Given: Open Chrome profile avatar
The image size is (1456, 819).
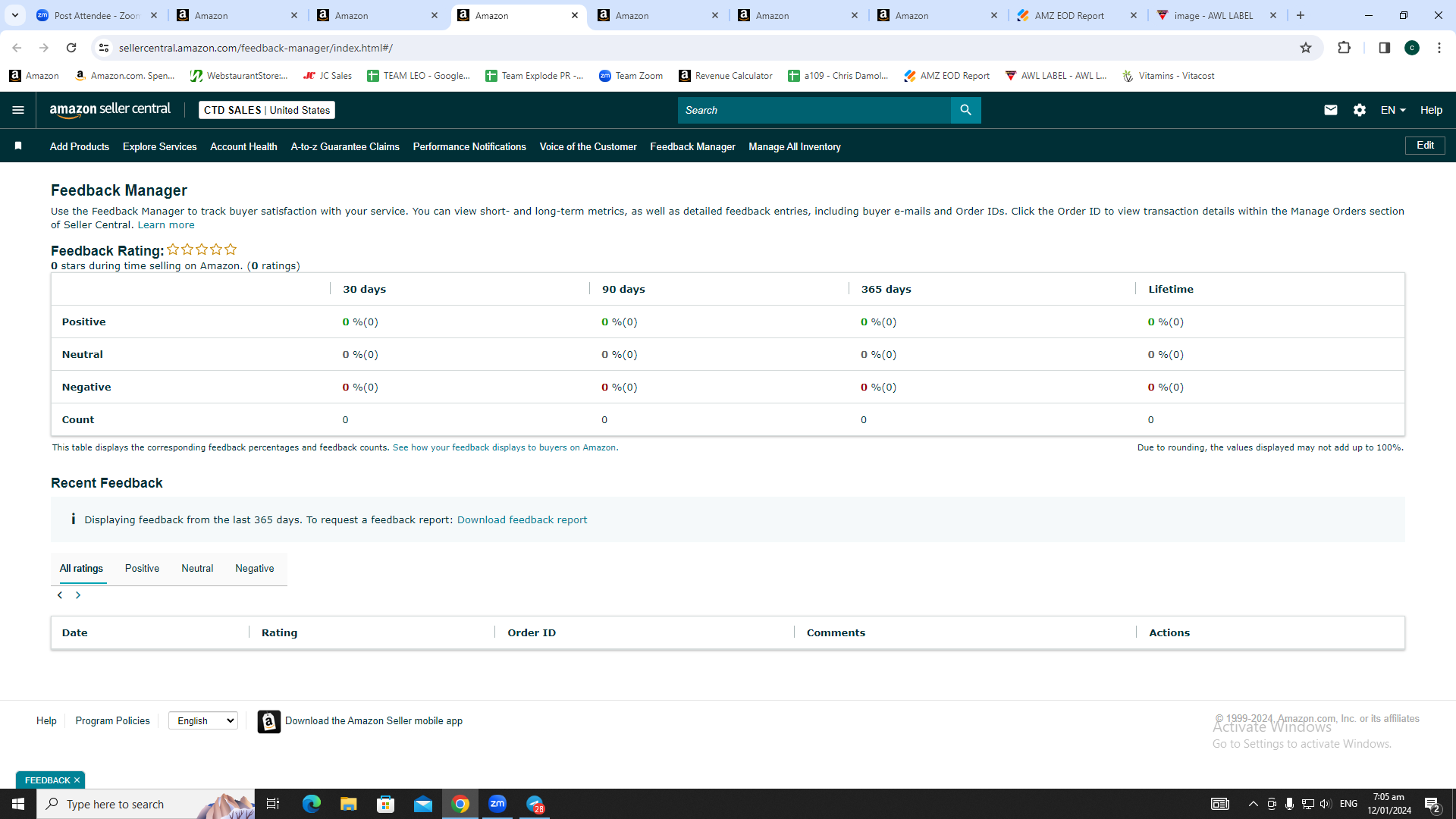Looking at the screenshot, I should tap(1411, 48).
